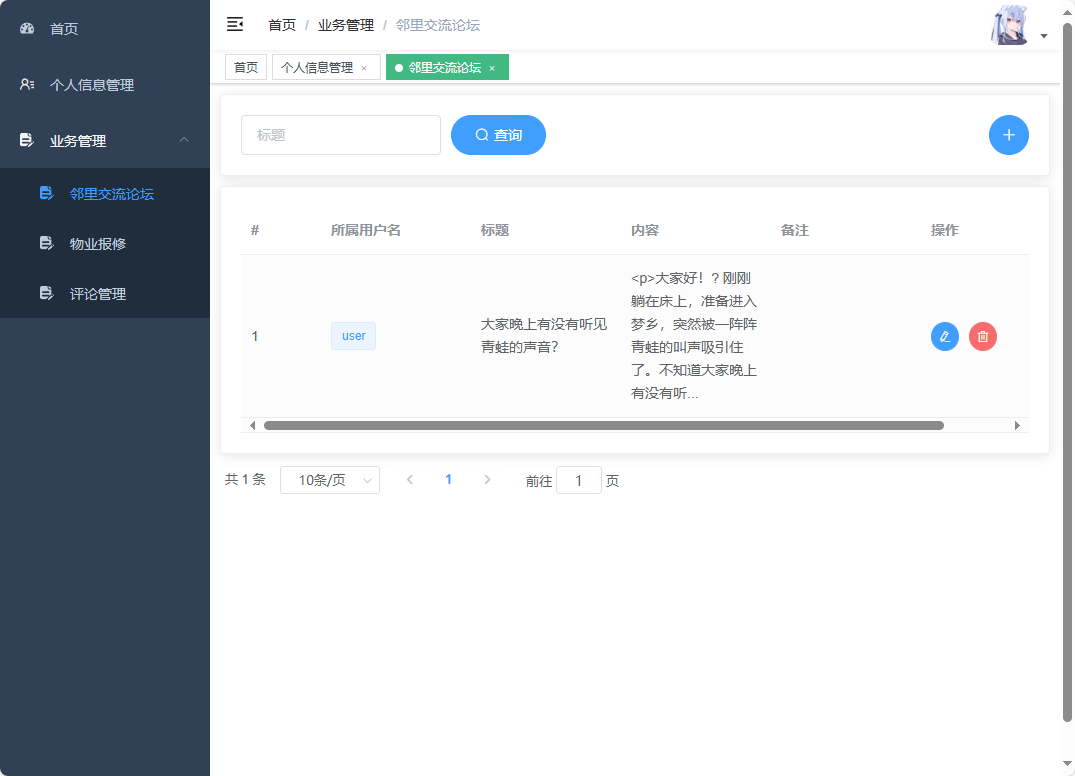Toggle the sidebar with the hamburger icon

tap(235, 24)
